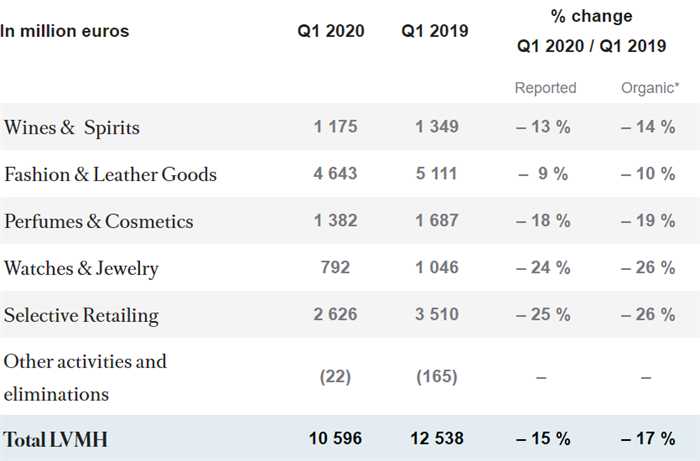Select the Organic* subheader
700x461 pixels.
pos(647,88)
